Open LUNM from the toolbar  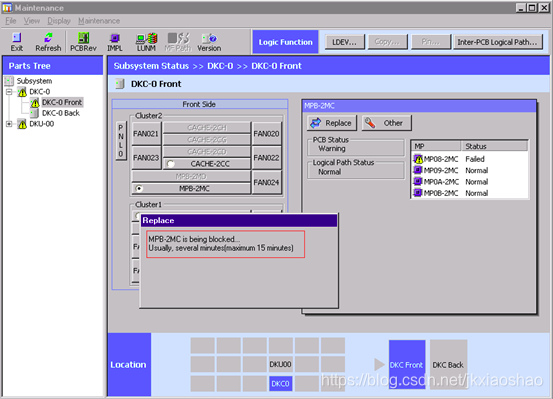pyautogui.click(x=146, y=42)
